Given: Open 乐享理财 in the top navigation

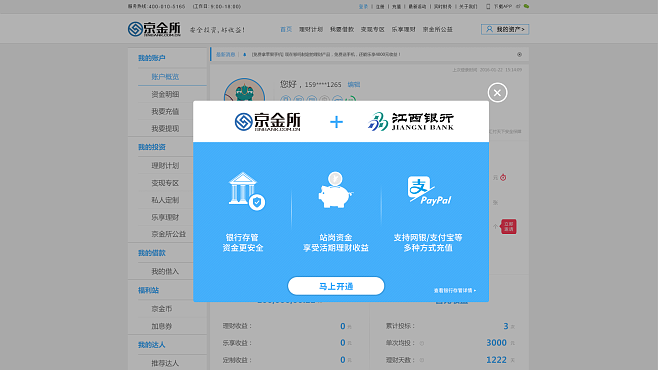Looking at the screenshot, I should click(x=404, y=29).
